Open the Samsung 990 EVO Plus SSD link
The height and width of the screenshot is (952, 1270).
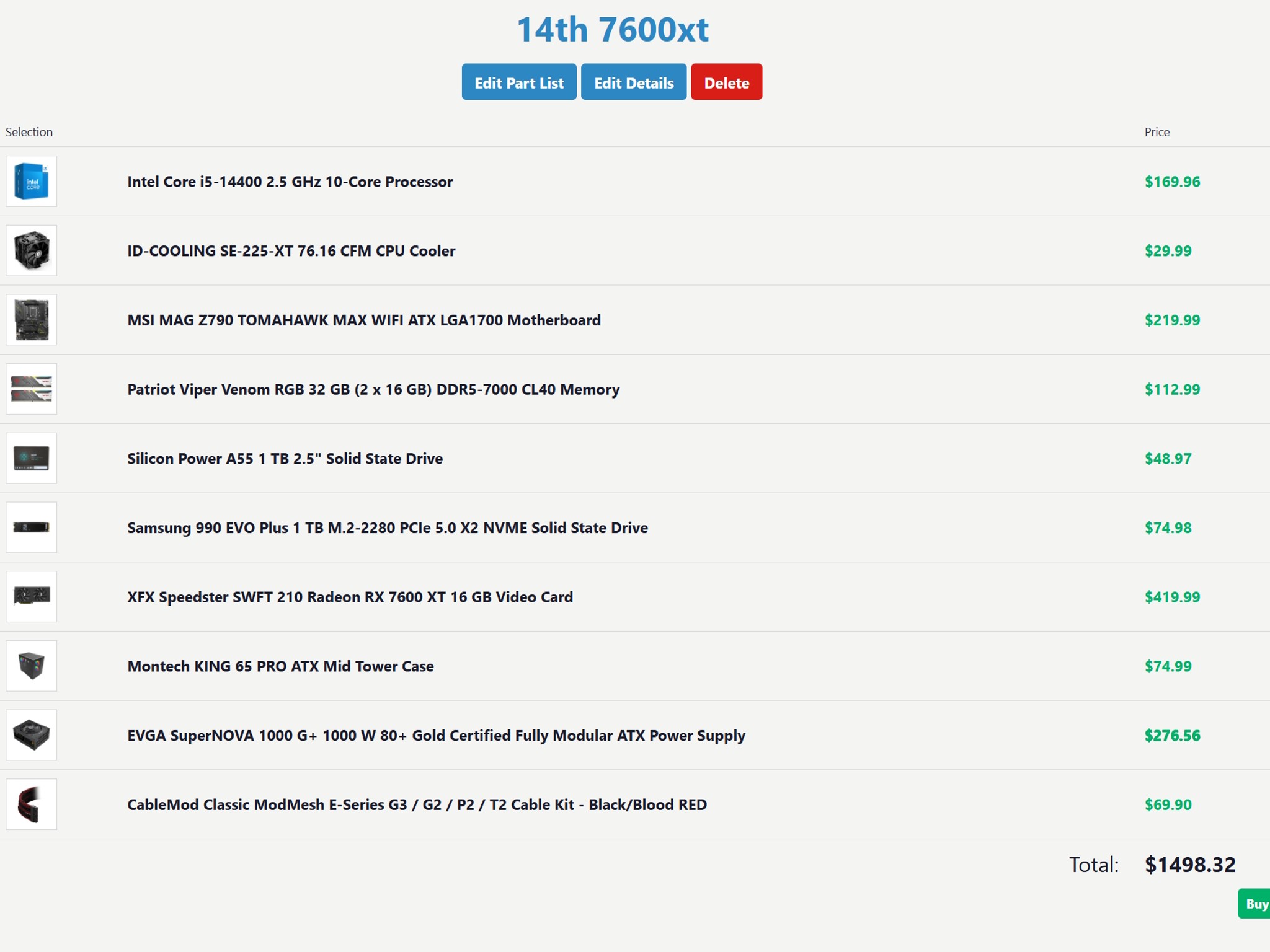click(388, 527)
